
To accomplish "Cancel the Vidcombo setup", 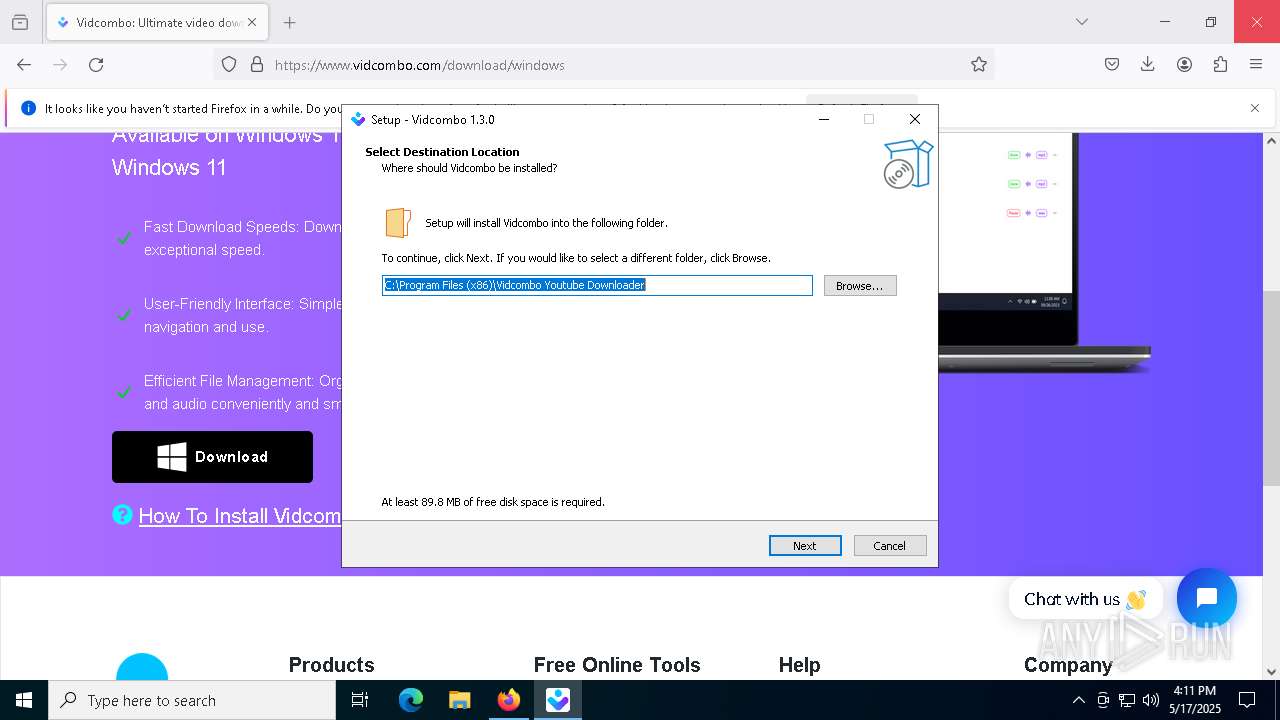I will coord(890,546).
